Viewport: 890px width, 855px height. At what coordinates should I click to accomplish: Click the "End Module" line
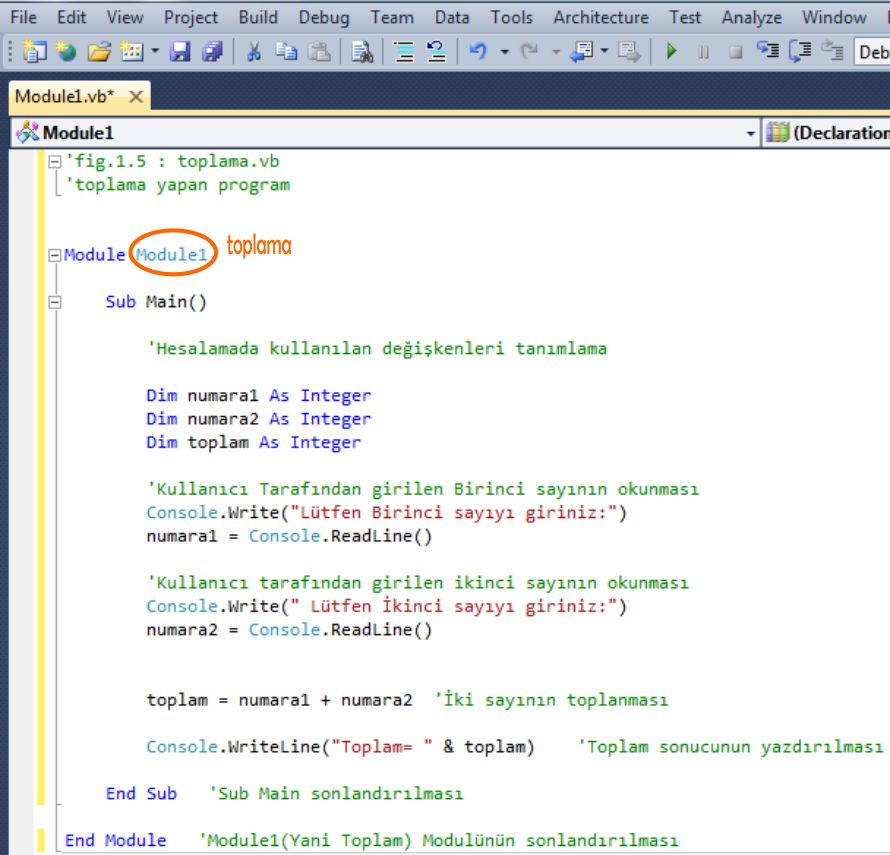116,840
